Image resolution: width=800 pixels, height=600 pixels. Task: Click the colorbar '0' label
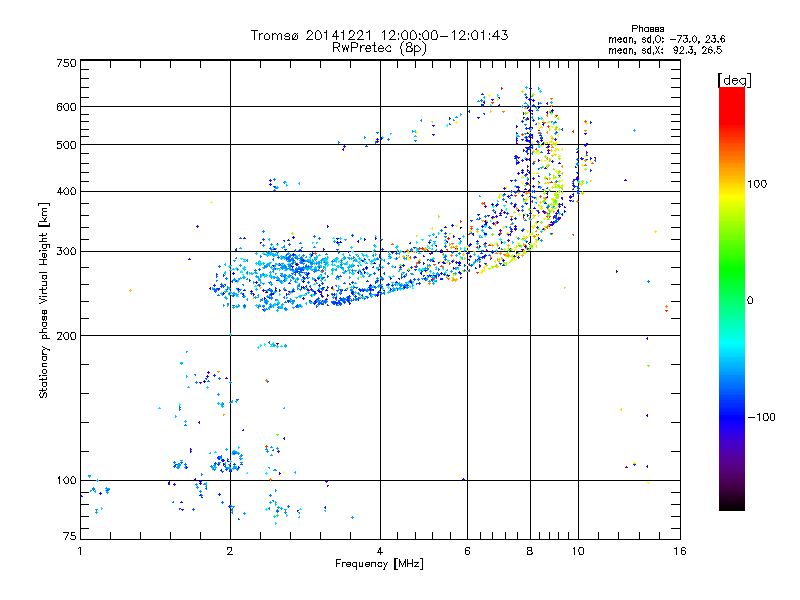(749, 300)
